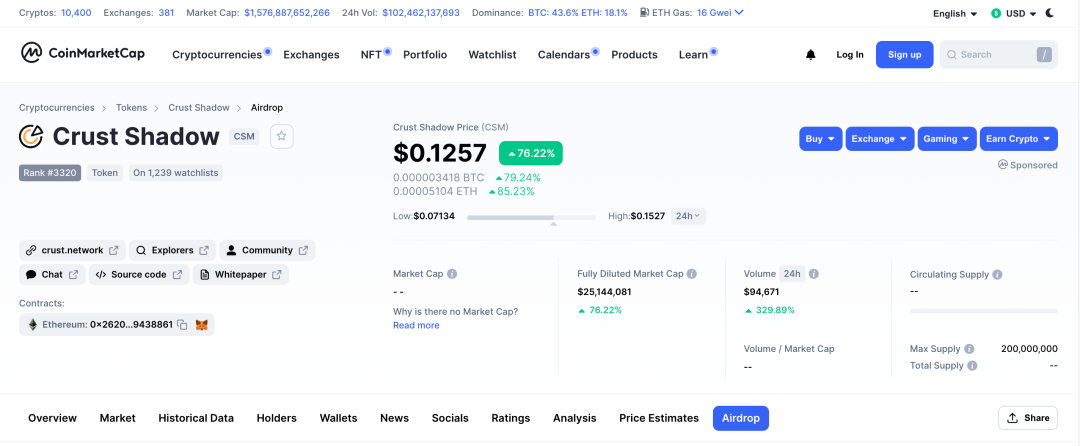The image size is (1080, 446).
Task: Switch to the Ratings tab
Action: (511, 418)
